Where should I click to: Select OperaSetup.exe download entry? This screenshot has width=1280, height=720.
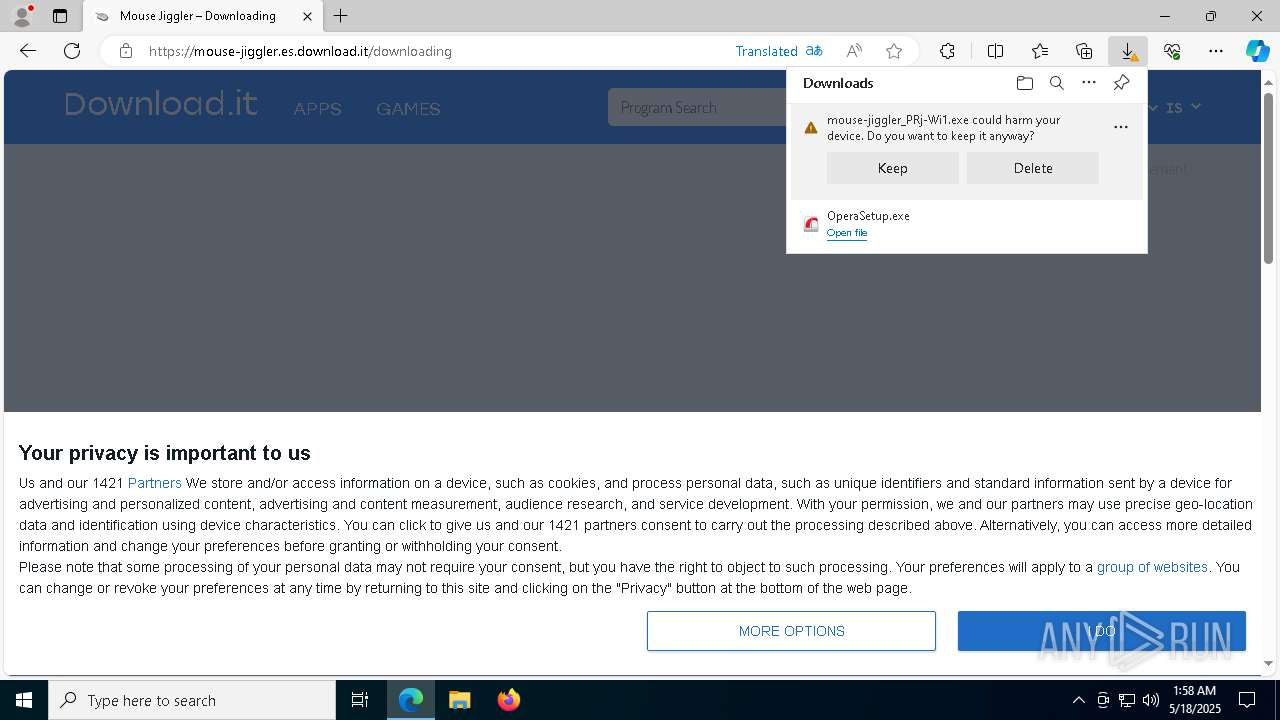tap(967, 224)
